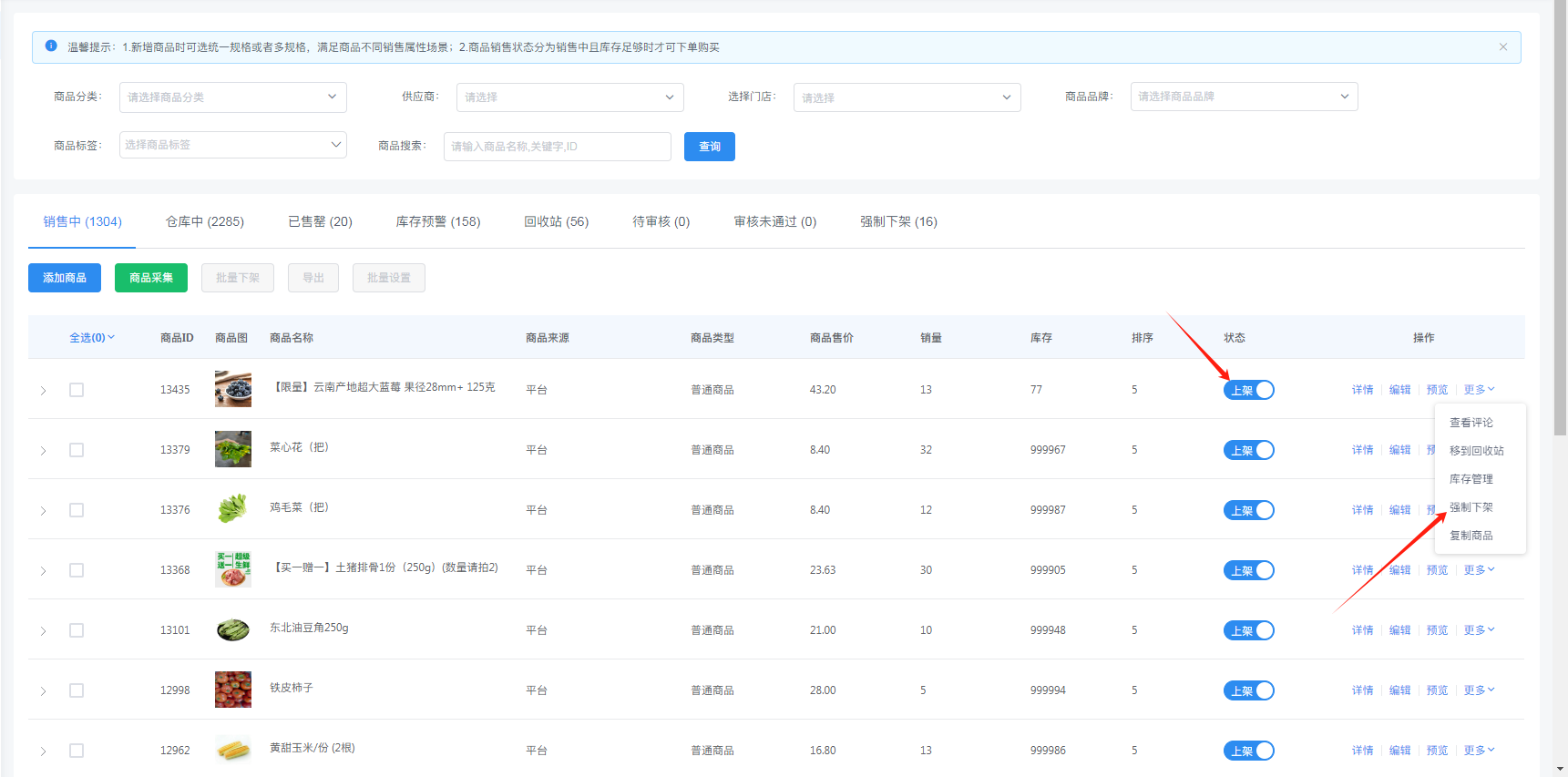
Task: Open the 黄甜玉米 product image
Action: click(233, 750)
